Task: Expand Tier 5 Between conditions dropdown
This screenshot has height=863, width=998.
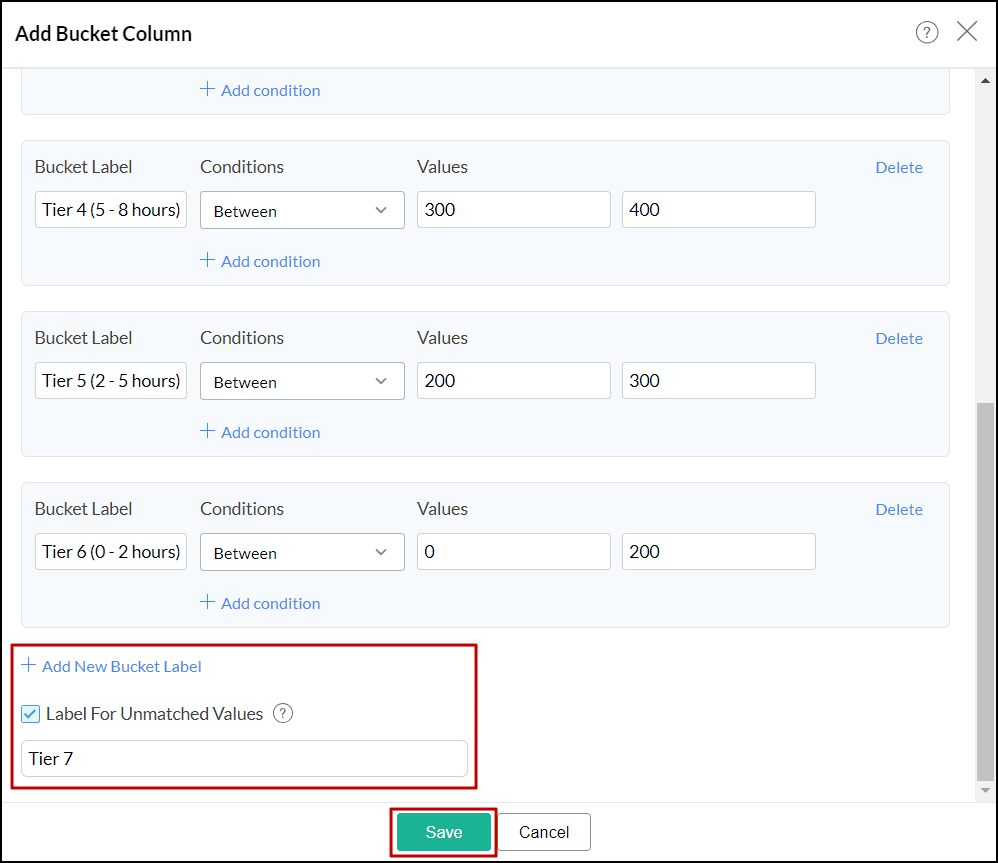Action: (302, 382)
